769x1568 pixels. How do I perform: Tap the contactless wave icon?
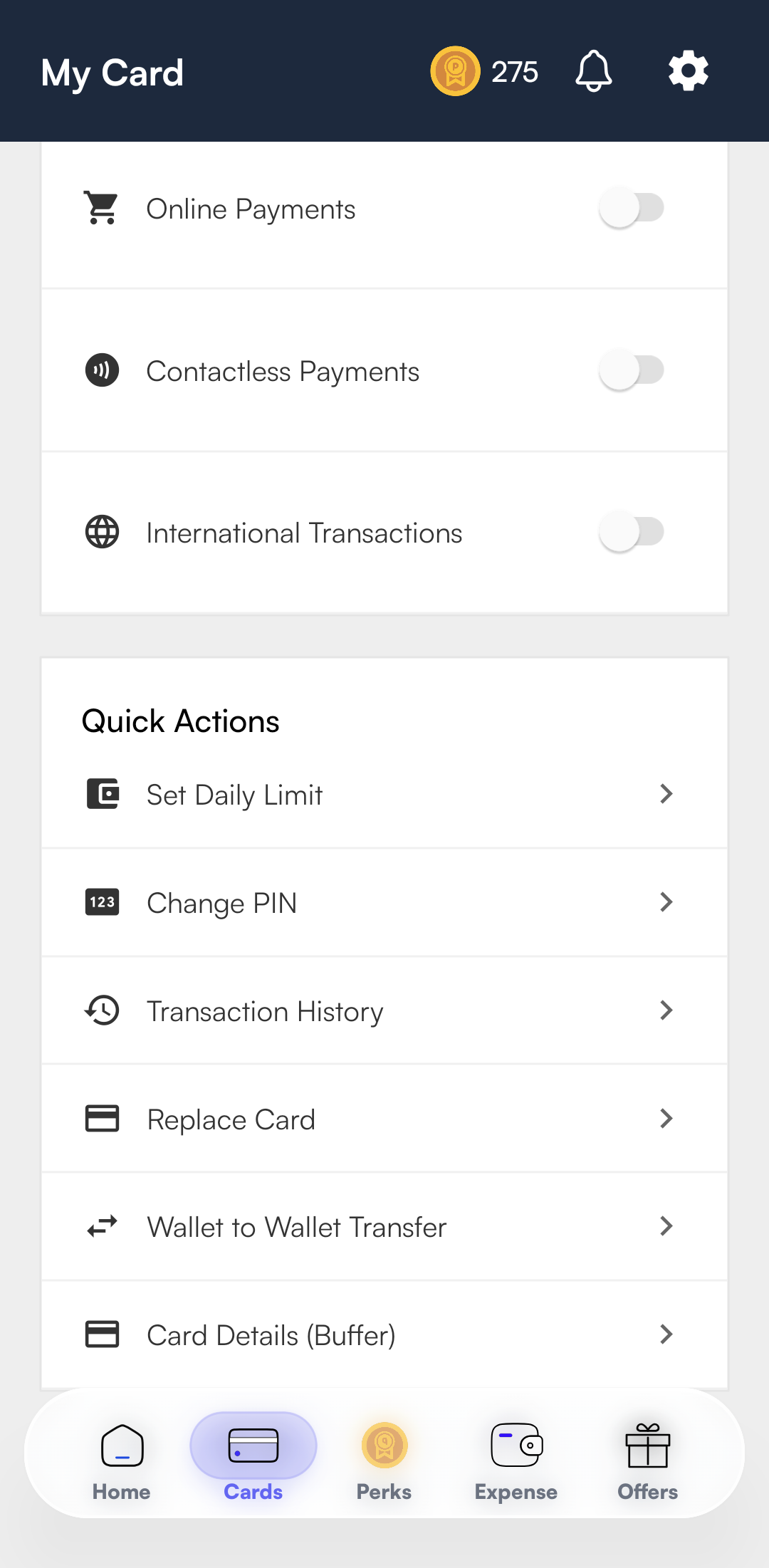102,370
